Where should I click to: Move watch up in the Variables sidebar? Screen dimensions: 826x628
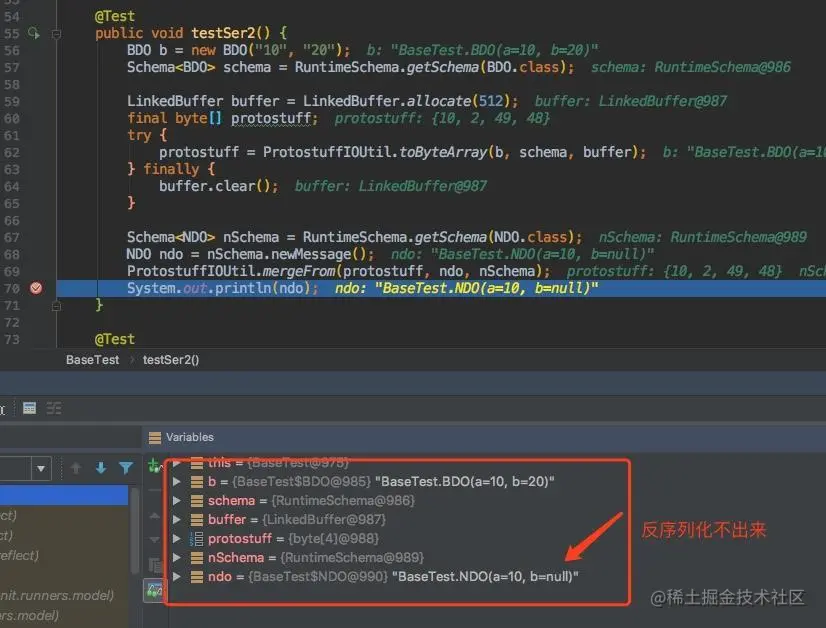pos(154,516)
